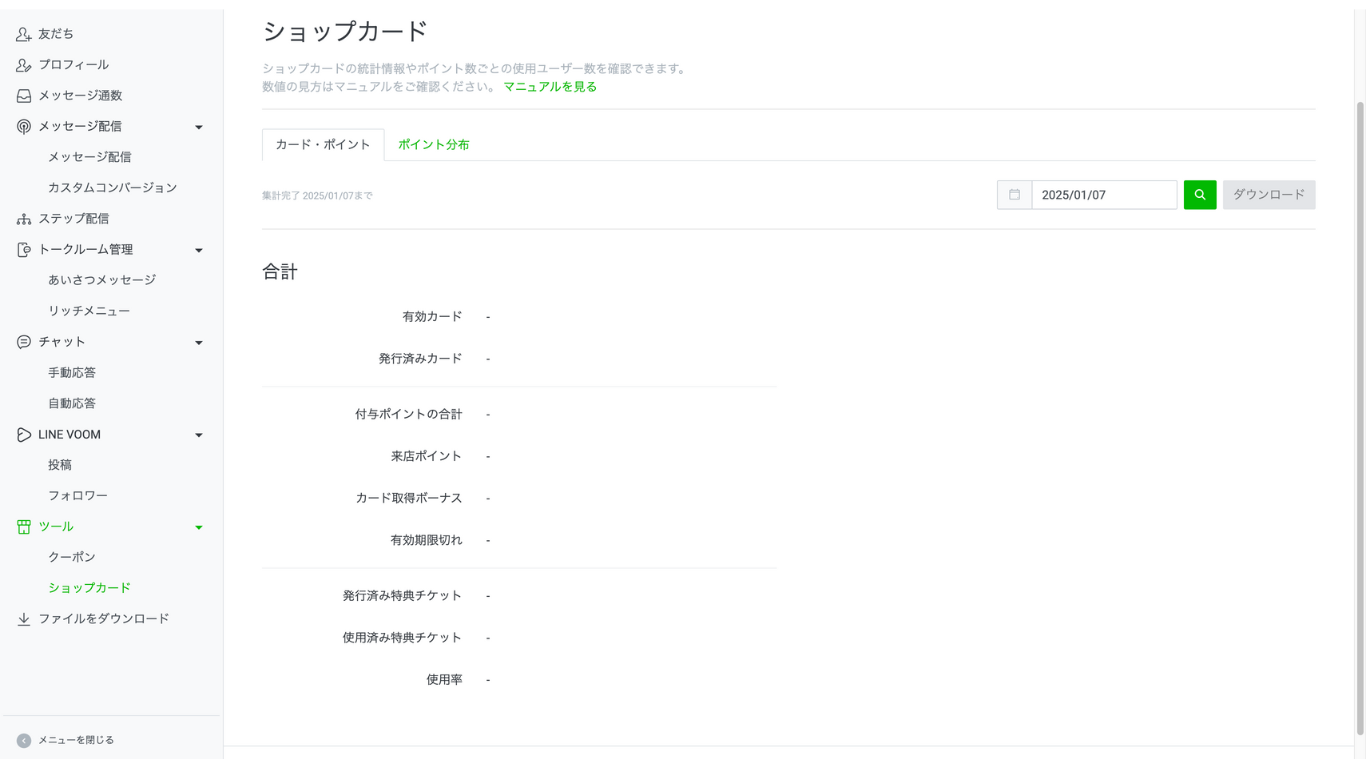Click the 発行済みカード label
1366x768 pixels.
[x=420, y=359]
